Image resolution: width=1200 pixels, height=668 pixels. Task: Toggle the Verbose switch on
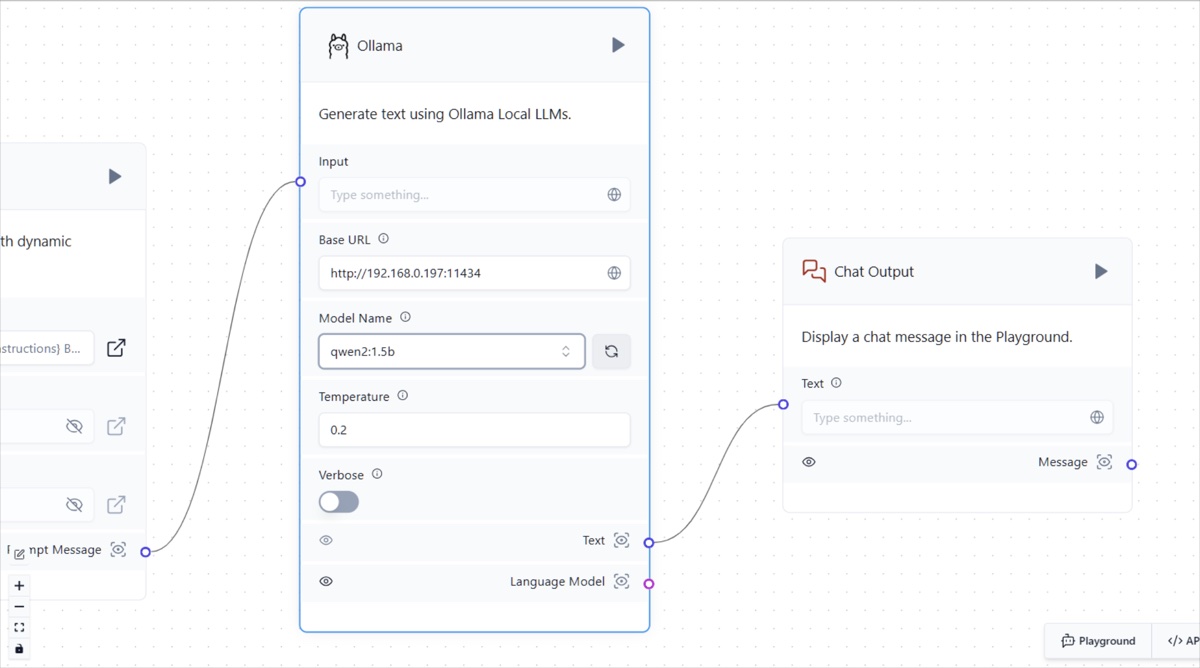(x=339, y=502)
